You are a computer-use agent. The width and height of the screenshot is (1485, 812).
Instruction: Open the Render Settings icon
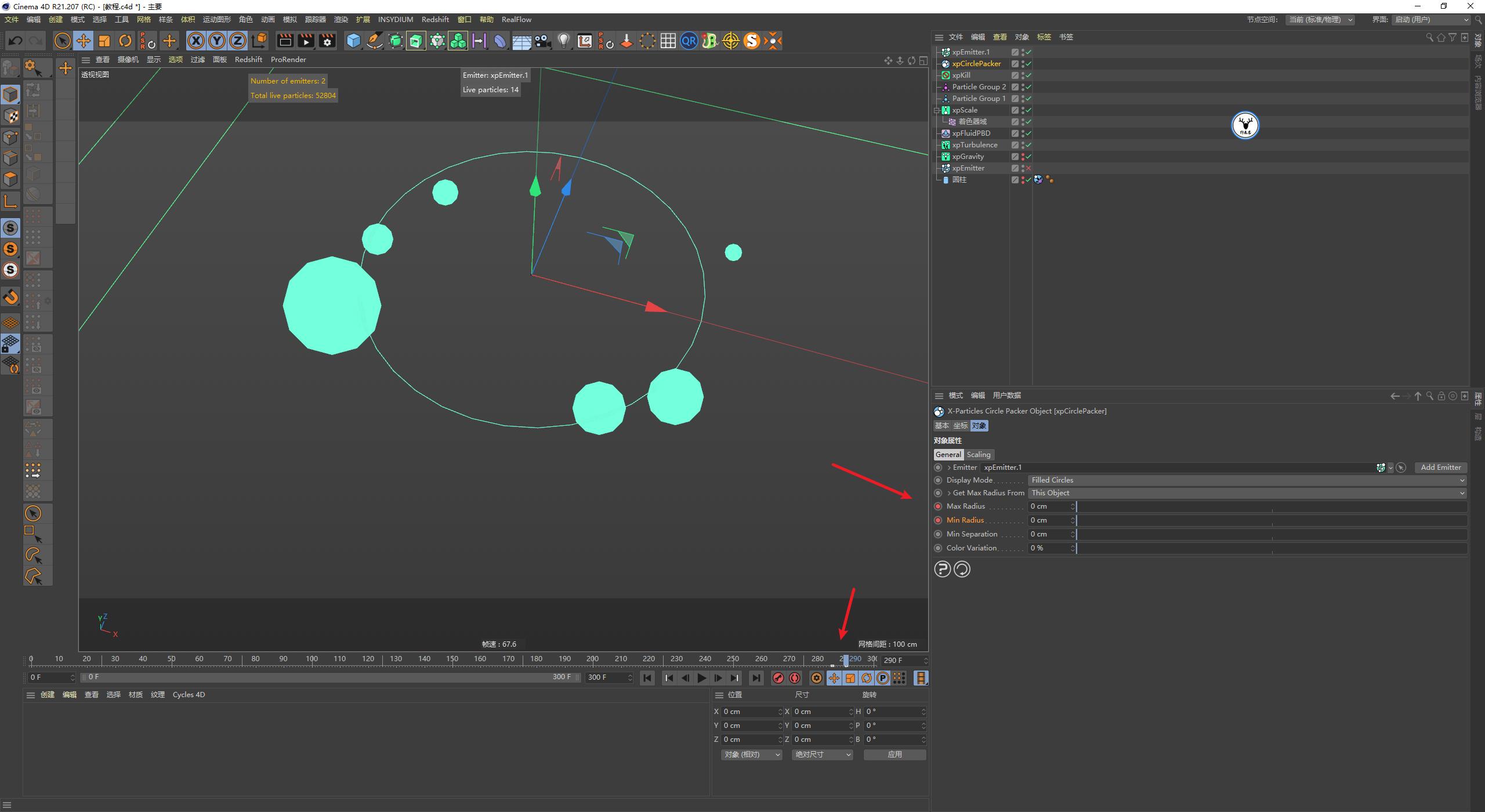[327, 41]
